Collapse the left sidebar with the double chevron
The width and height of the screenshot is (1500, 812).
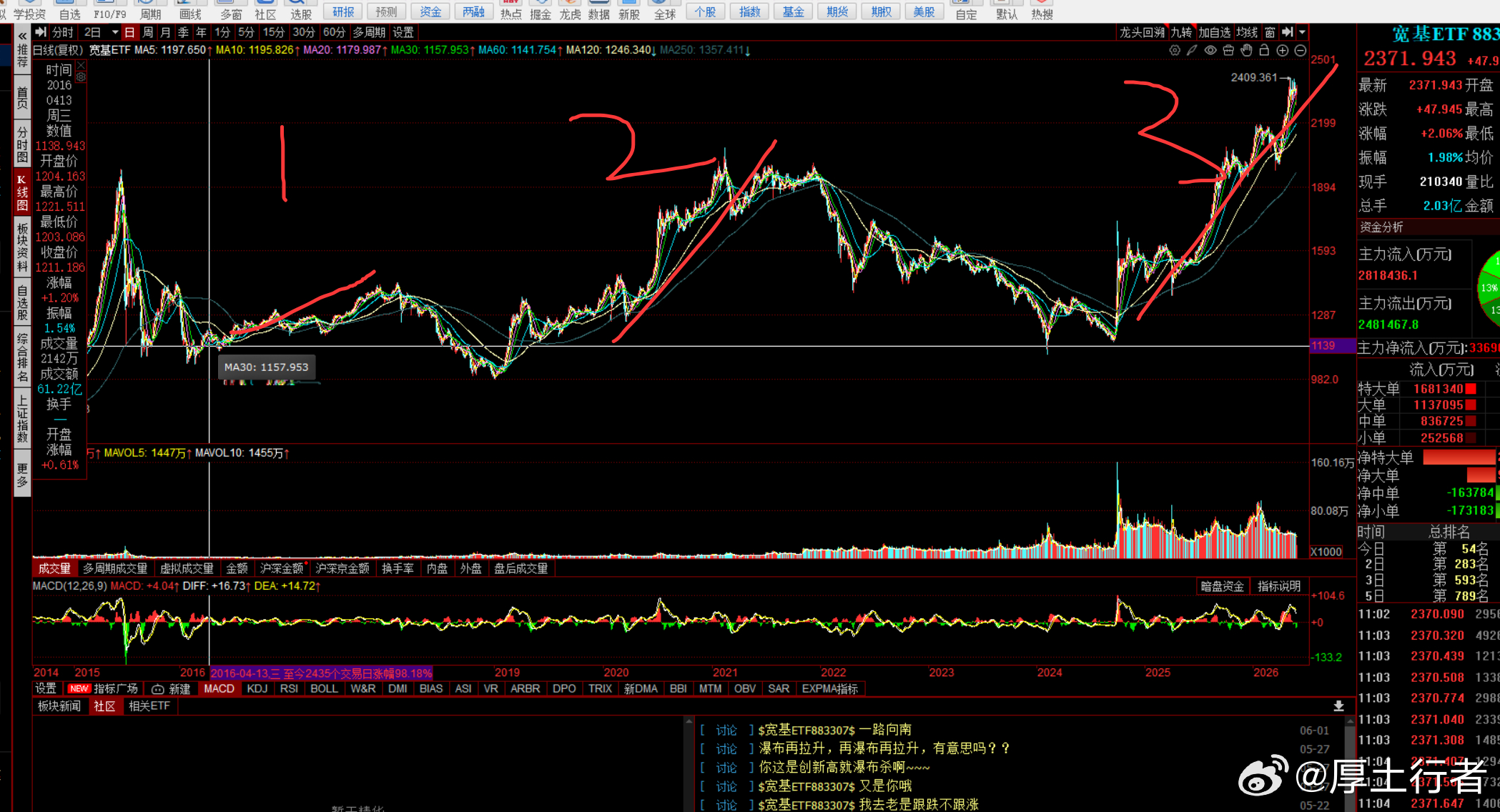22,35
